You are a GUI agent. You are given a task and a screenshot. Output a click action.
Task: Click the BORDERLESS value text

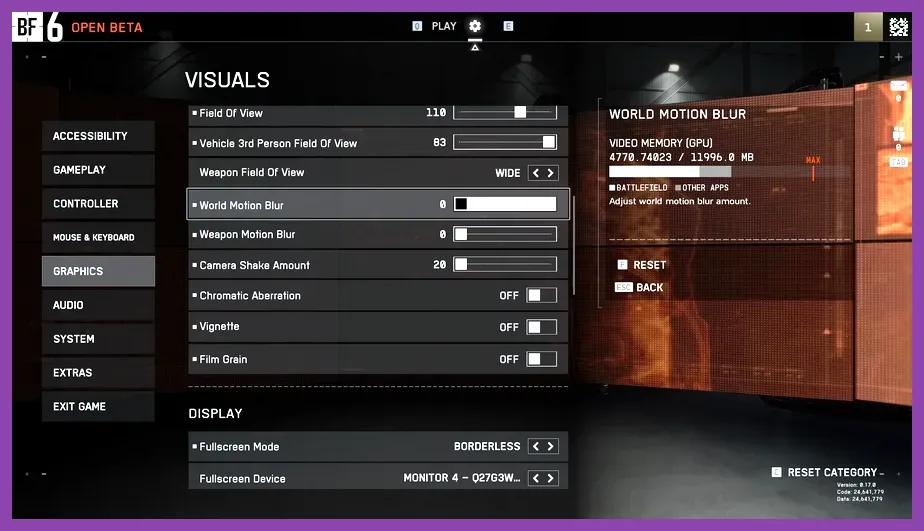pyautogui.click(x=487, y=446)
